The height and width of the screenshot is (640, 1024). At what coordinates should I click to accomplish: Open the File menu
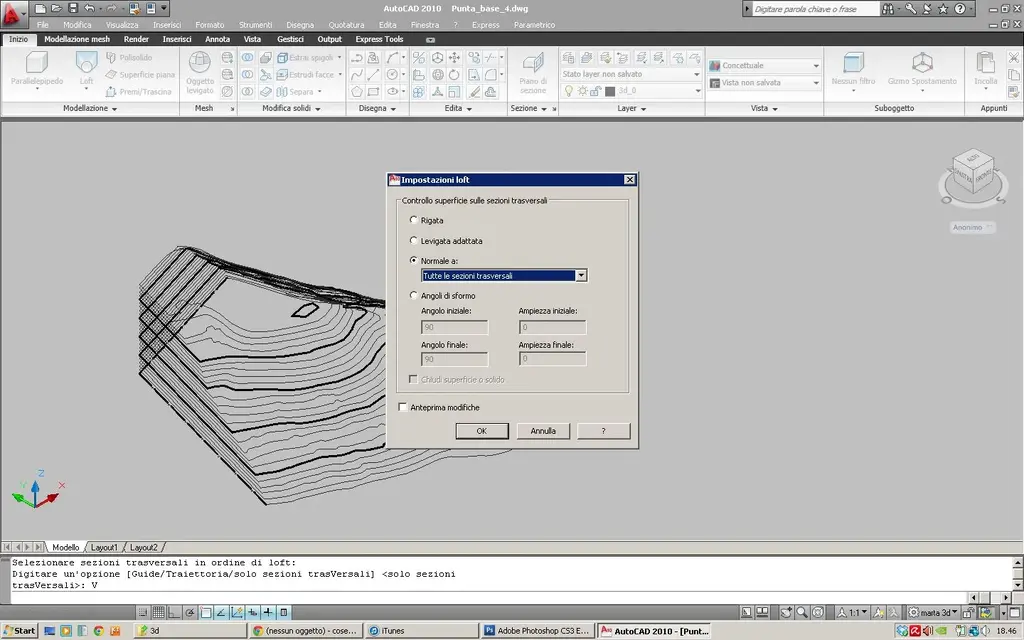point(42,25)
